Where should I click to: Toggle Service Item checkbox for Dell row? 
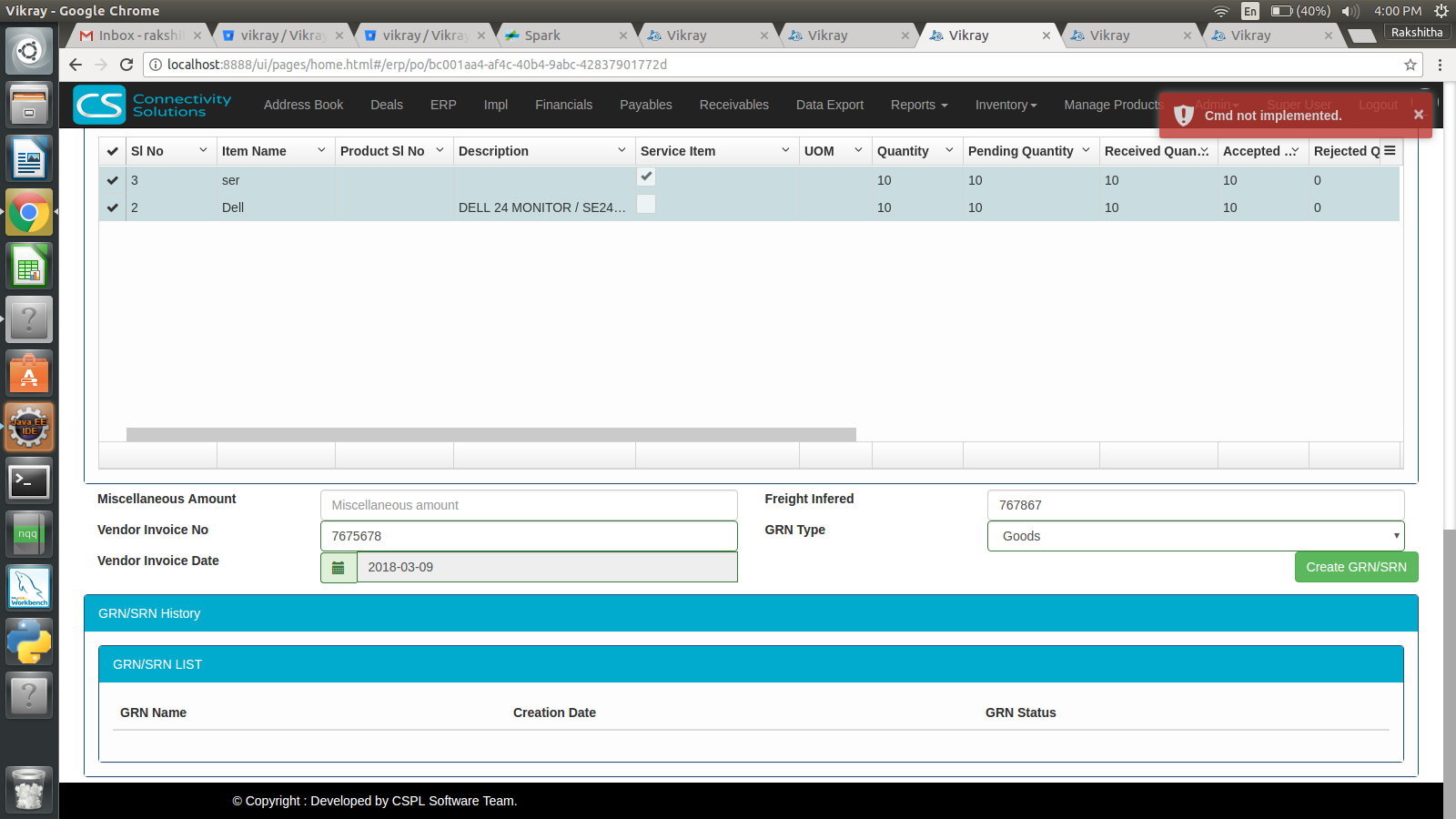pyautogui.click(x=646, y=205)
